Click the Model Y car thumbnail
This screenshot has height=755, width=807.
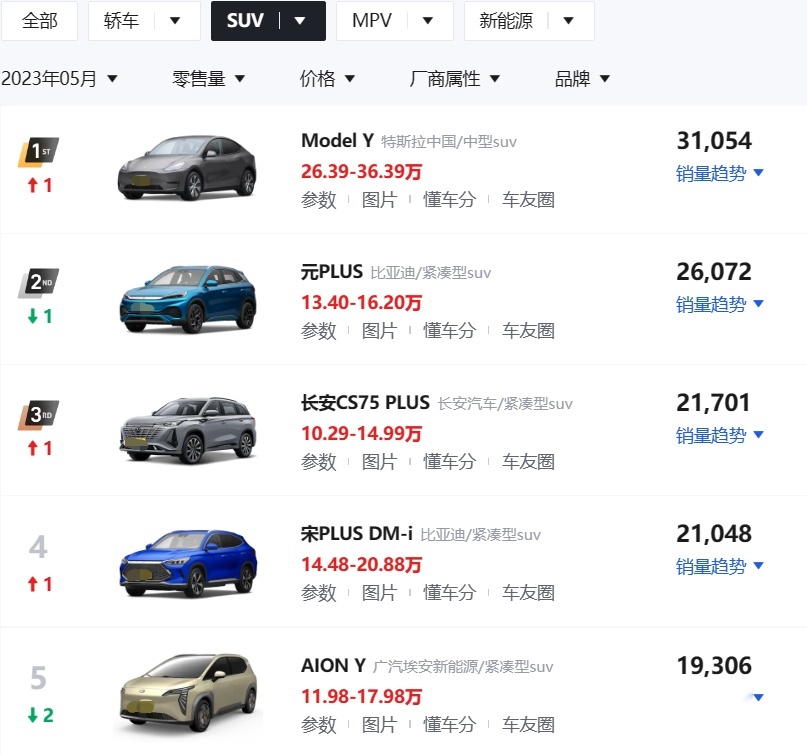pyautogui.click(x=187, y=168)
